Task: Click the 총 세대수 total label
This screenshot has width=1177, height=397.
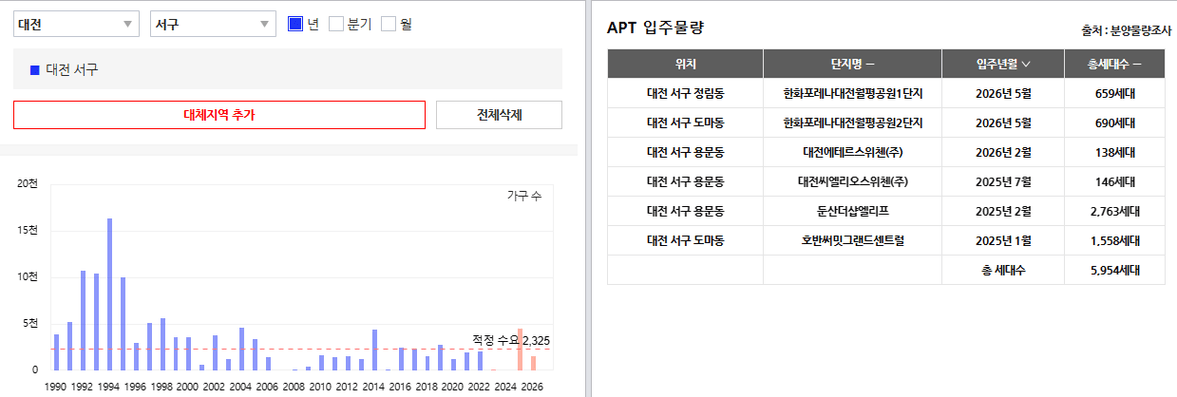Action: click(x=1002, y=270)
